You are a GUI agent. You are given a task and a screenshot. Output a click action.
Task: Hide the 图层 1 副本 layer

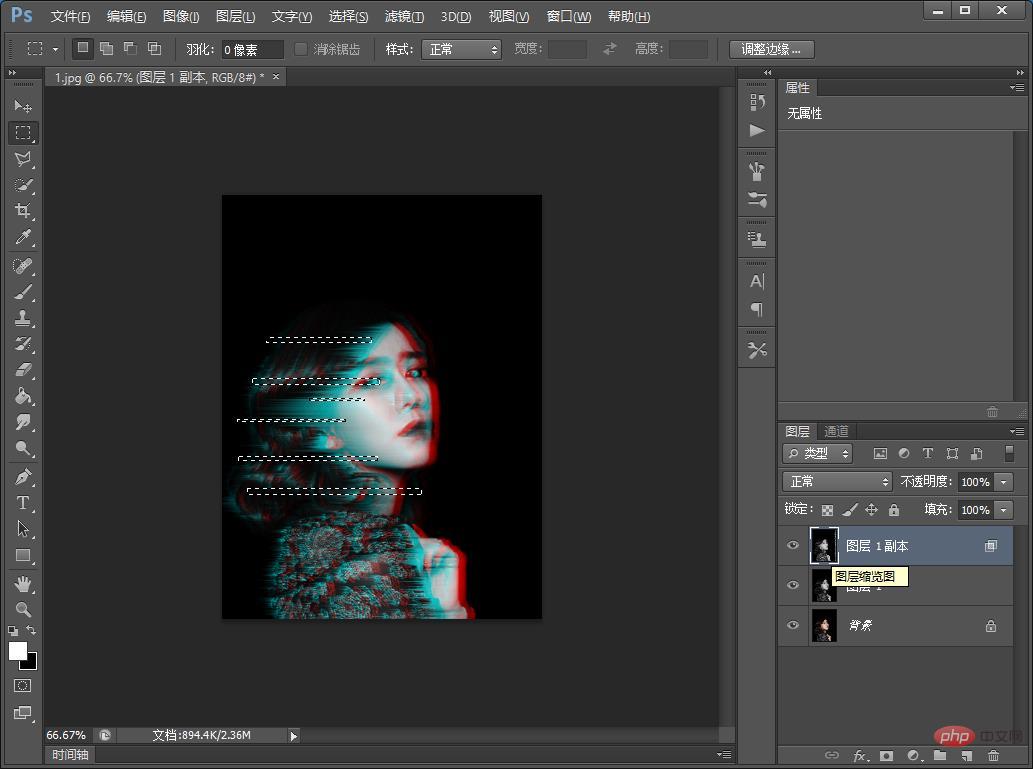[793, 546]
